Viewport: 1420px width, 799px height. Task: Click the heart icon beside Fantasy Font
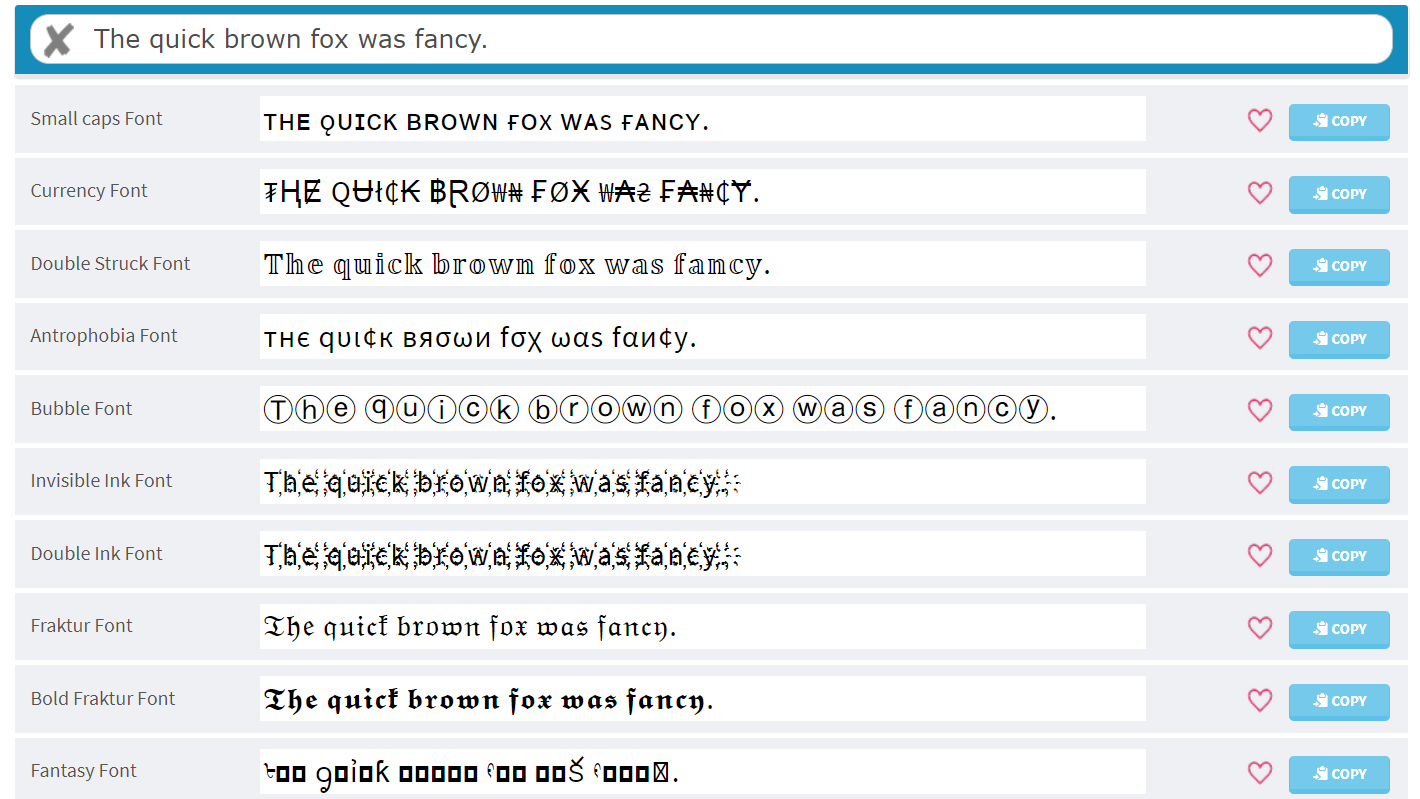(x=1259, y=773)
